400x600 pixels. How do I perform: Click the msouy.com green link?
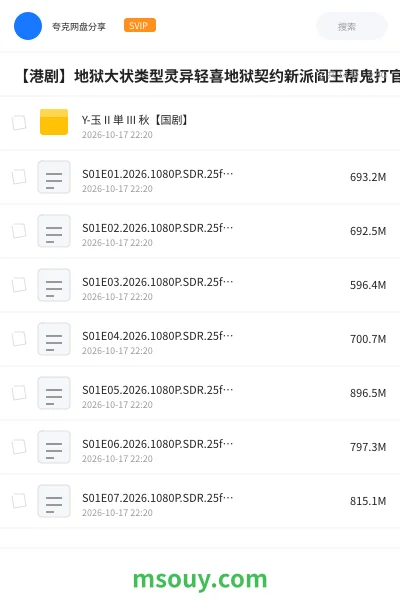tap(200, 580)
